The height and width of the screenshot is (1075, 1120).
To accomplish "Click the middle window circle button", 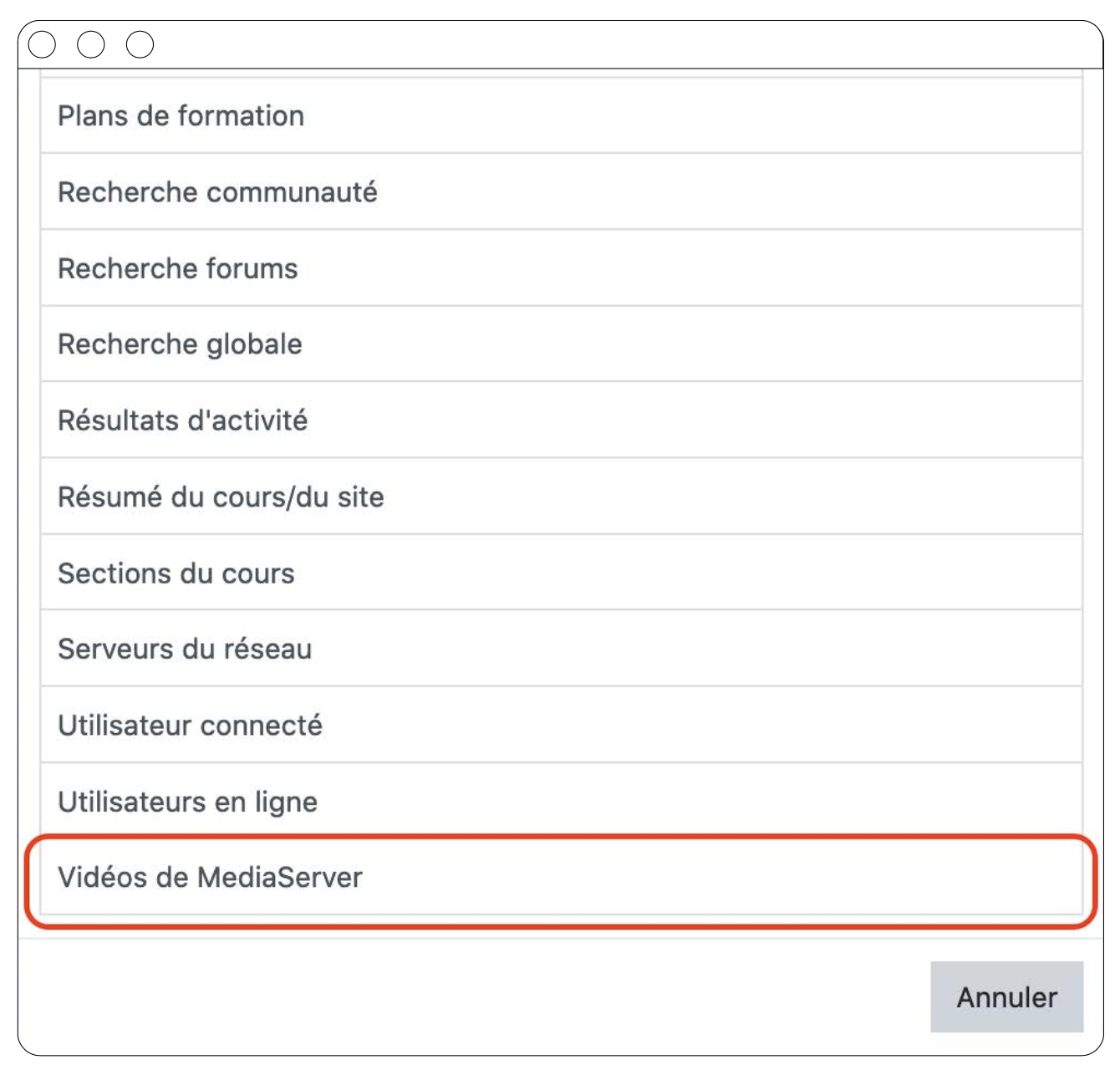I will (x=91, y=44).
